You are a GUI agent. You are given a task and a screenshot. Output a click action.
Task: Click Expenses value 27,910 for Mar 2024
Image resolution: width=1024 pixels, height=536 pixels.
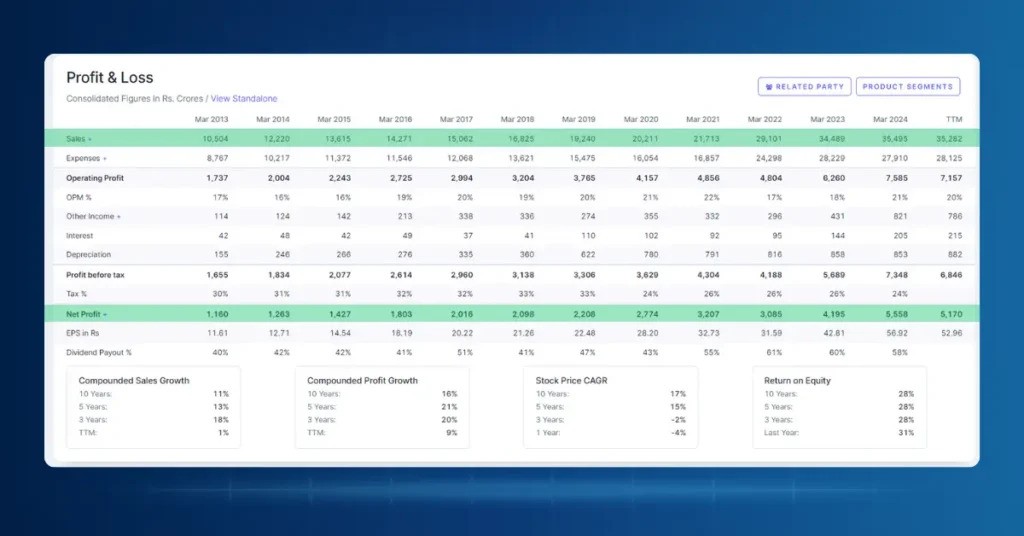894,159
